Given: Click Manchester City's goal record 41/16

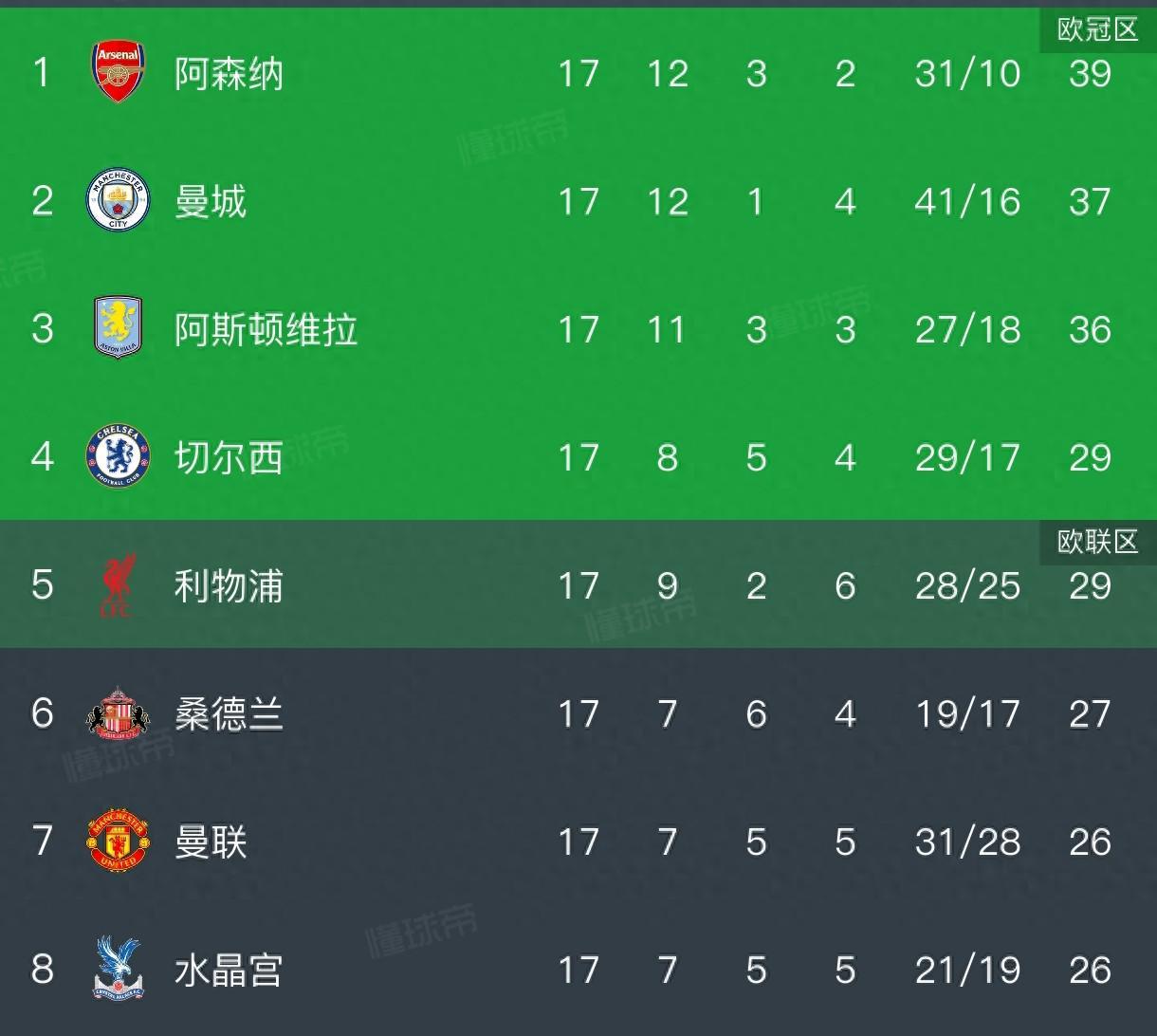Looking at the screenshot, I should (966, 201).
